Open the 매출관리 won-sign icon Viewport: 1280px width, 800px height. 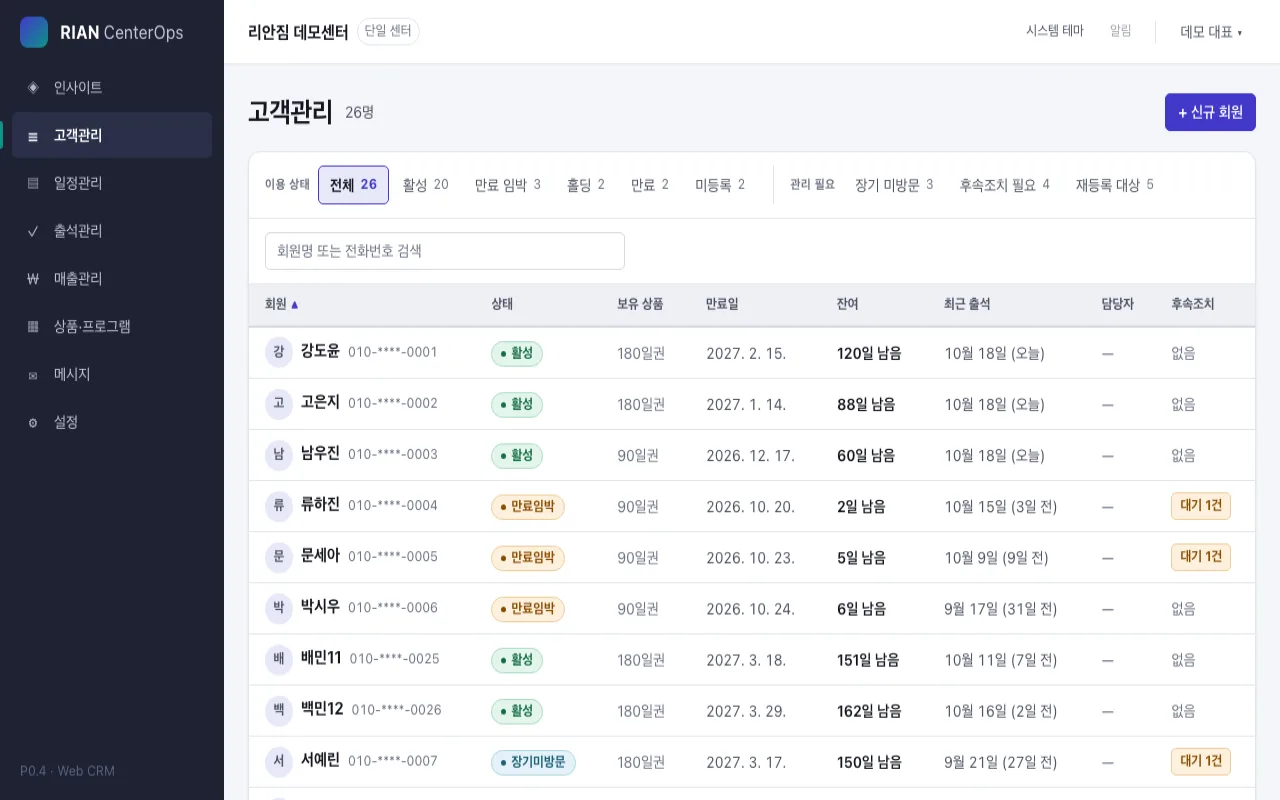pyautogui.click(x=33, y=280)
